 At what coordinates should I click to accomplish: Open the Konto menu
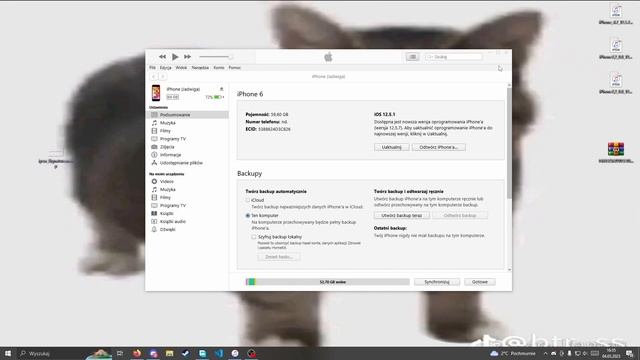219,68
